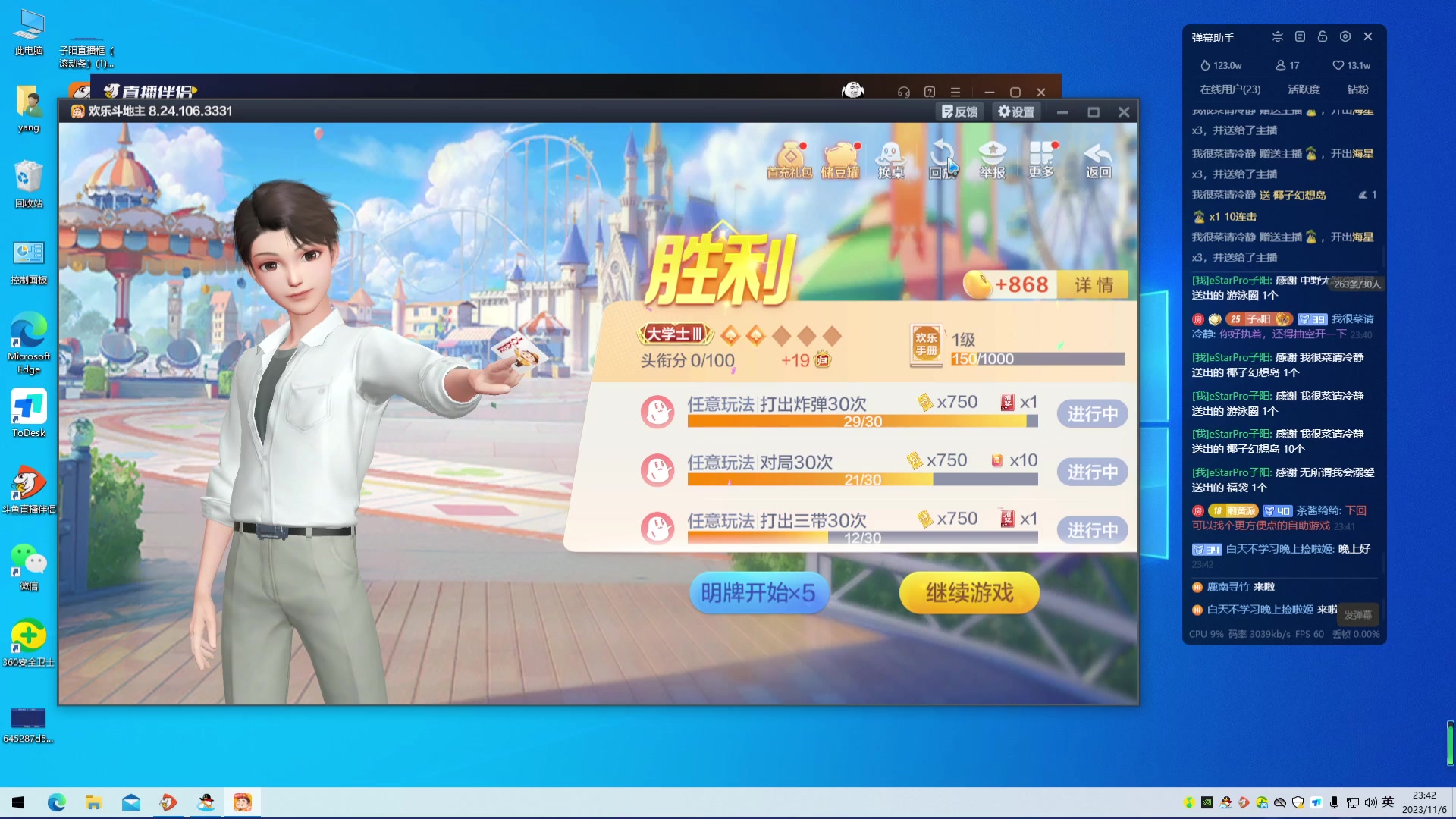The image size is (1456, 819).
Task: Click 进行中 for 打出炸弹30次 task
Action: [x=1092, y=414]
